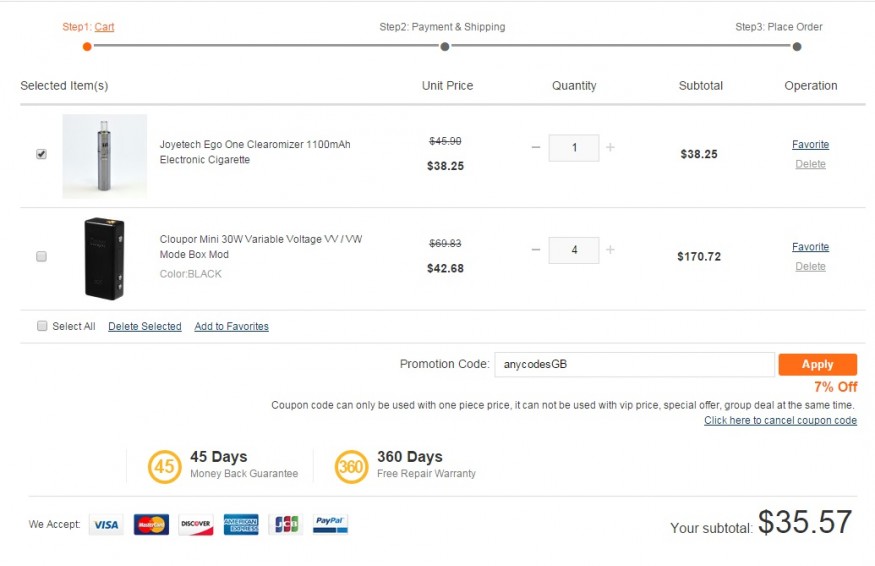The image size is (875, 566).
Task: Click the JCB card icon
Action: (x=286, y=525)
